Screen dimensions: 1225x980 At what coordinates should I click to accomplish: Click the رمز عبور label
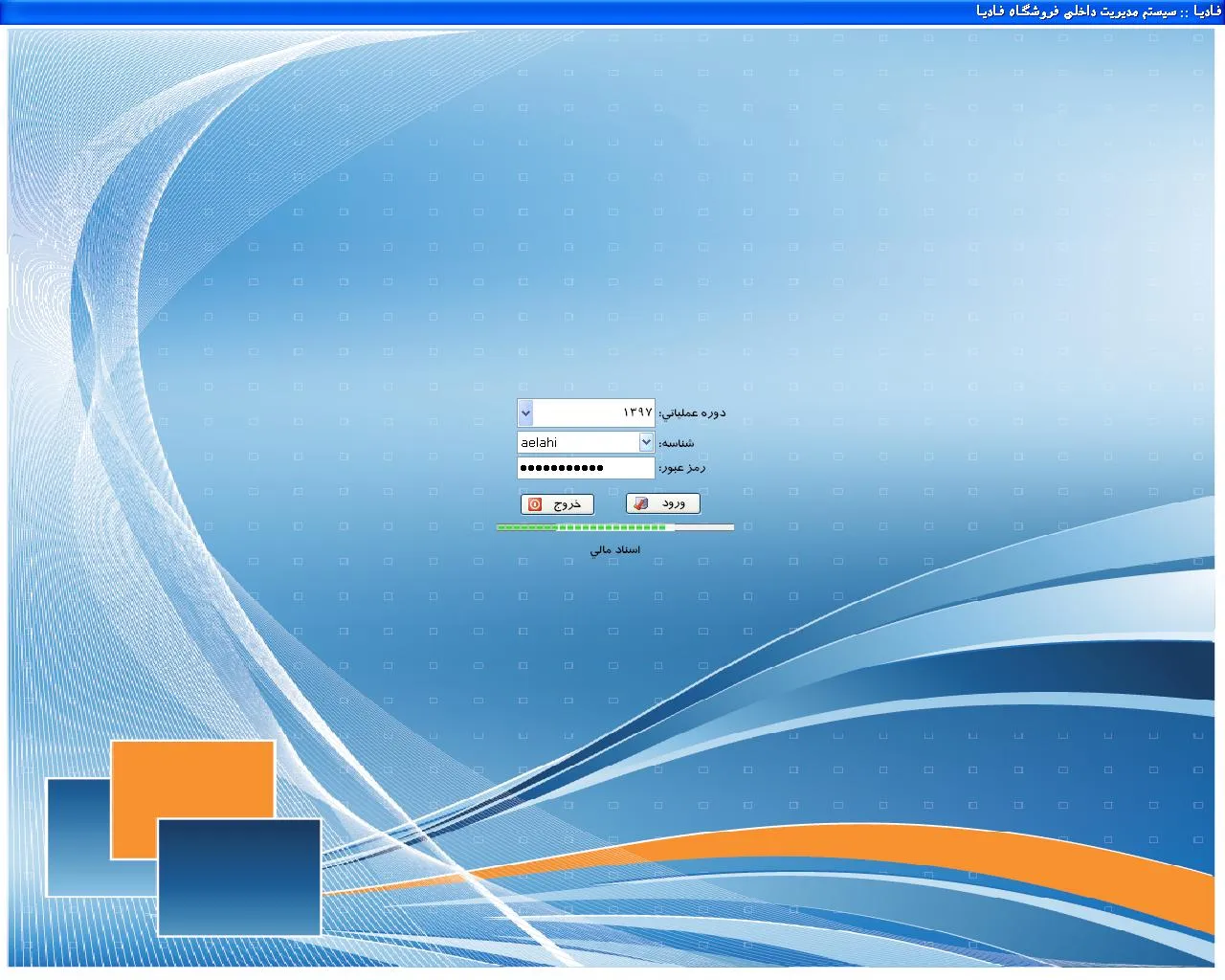[682, 468]
